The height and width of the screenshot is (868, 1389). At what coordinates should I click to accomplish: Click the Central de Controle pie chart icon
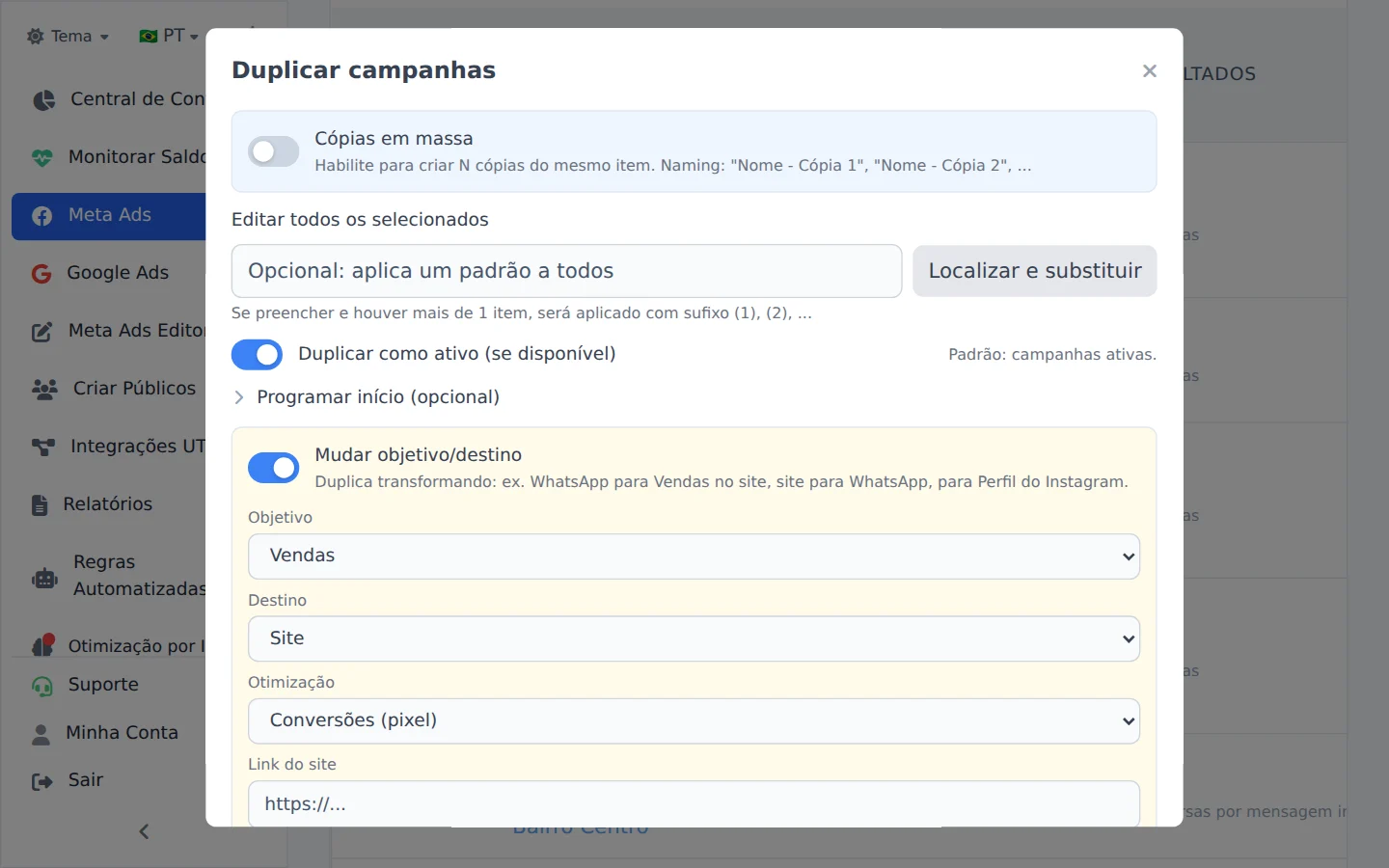43,99
